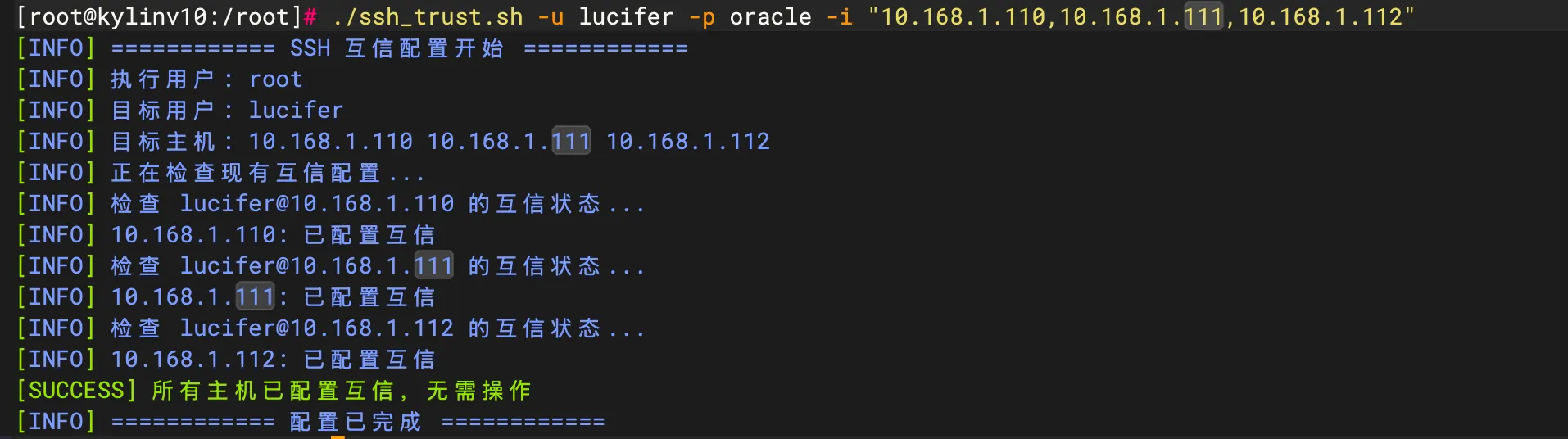Click the 目标用户: lucifer line
The image size is (1568, 439).
(x=227, y=110)
